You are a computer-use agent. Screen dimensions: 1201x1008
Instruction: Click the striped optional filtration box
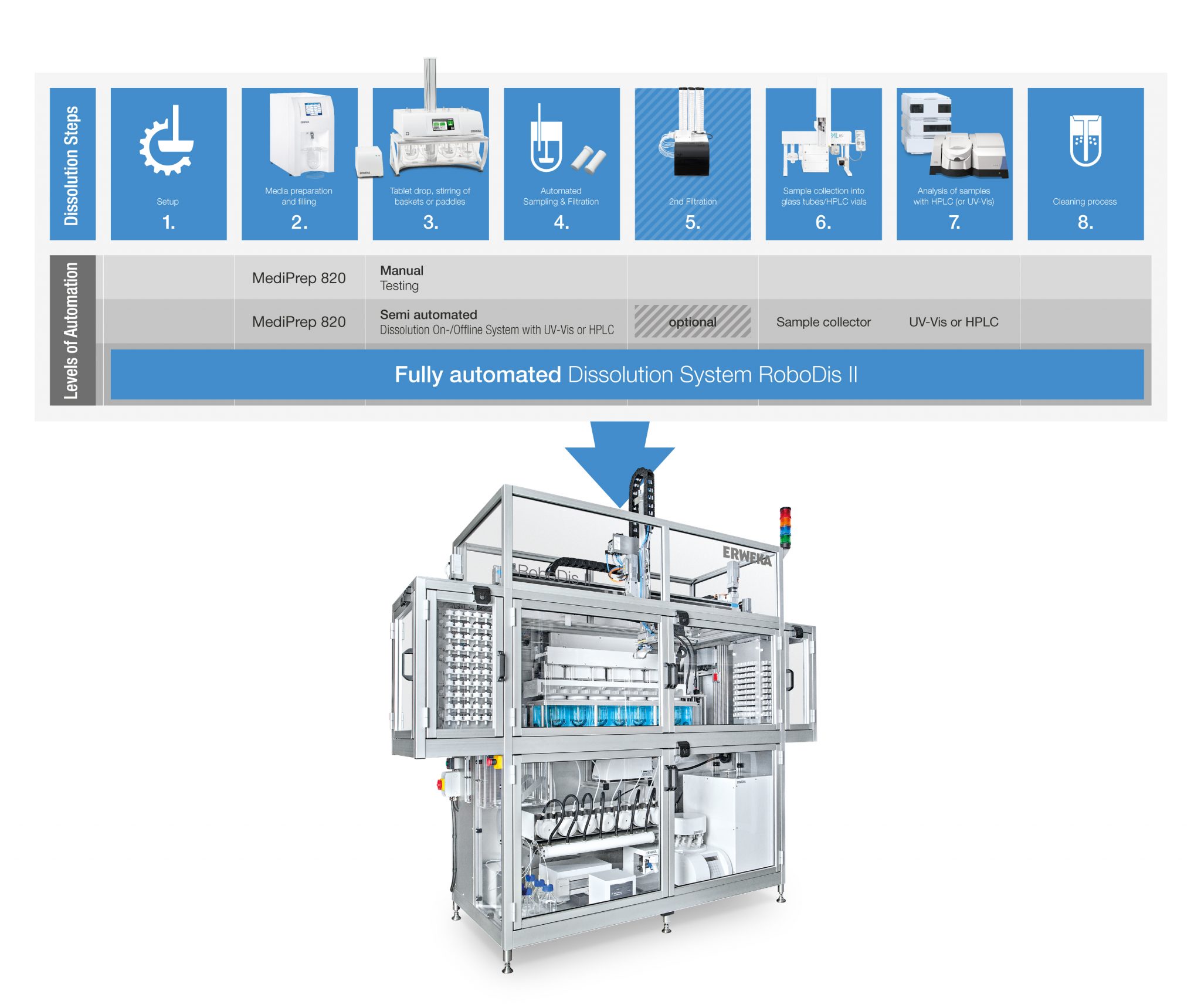(x=692, y=321)
